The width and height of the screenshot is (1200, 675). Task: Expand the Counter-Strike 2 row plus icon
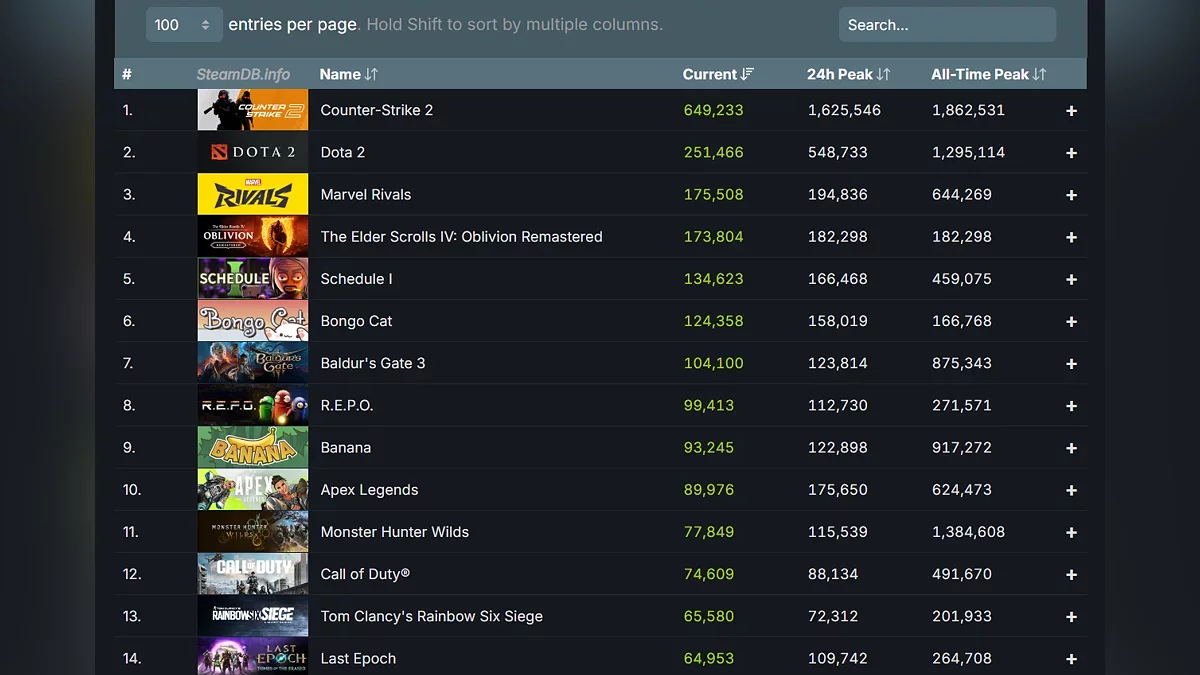[1071, 111]
